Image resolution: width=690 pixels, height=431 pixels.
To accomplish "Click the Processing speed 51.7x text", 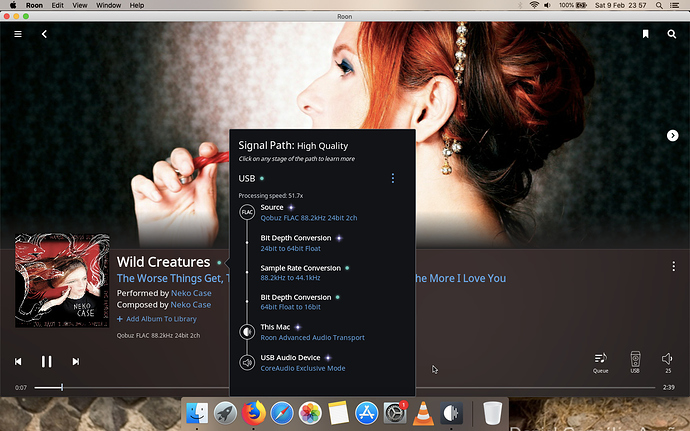I will [271, 195].
